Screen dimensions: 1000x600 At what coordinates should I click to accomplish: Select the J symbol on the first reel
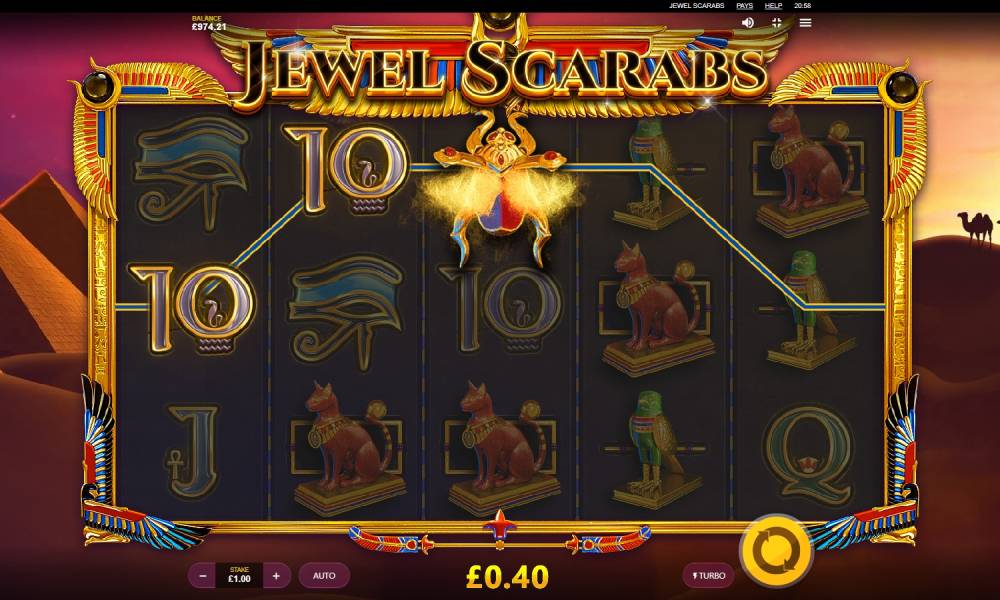[191, 451]
